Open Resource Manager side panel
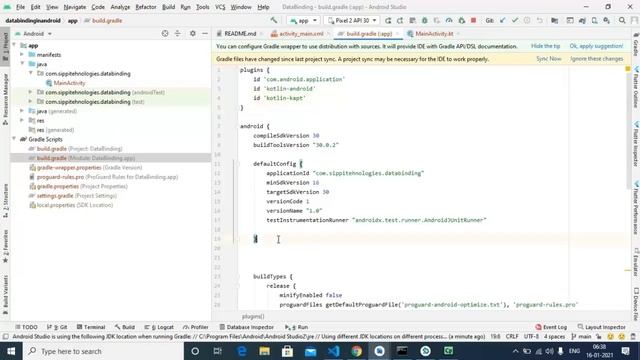Viewport: 640px width, 360px height. click(5, 99)
